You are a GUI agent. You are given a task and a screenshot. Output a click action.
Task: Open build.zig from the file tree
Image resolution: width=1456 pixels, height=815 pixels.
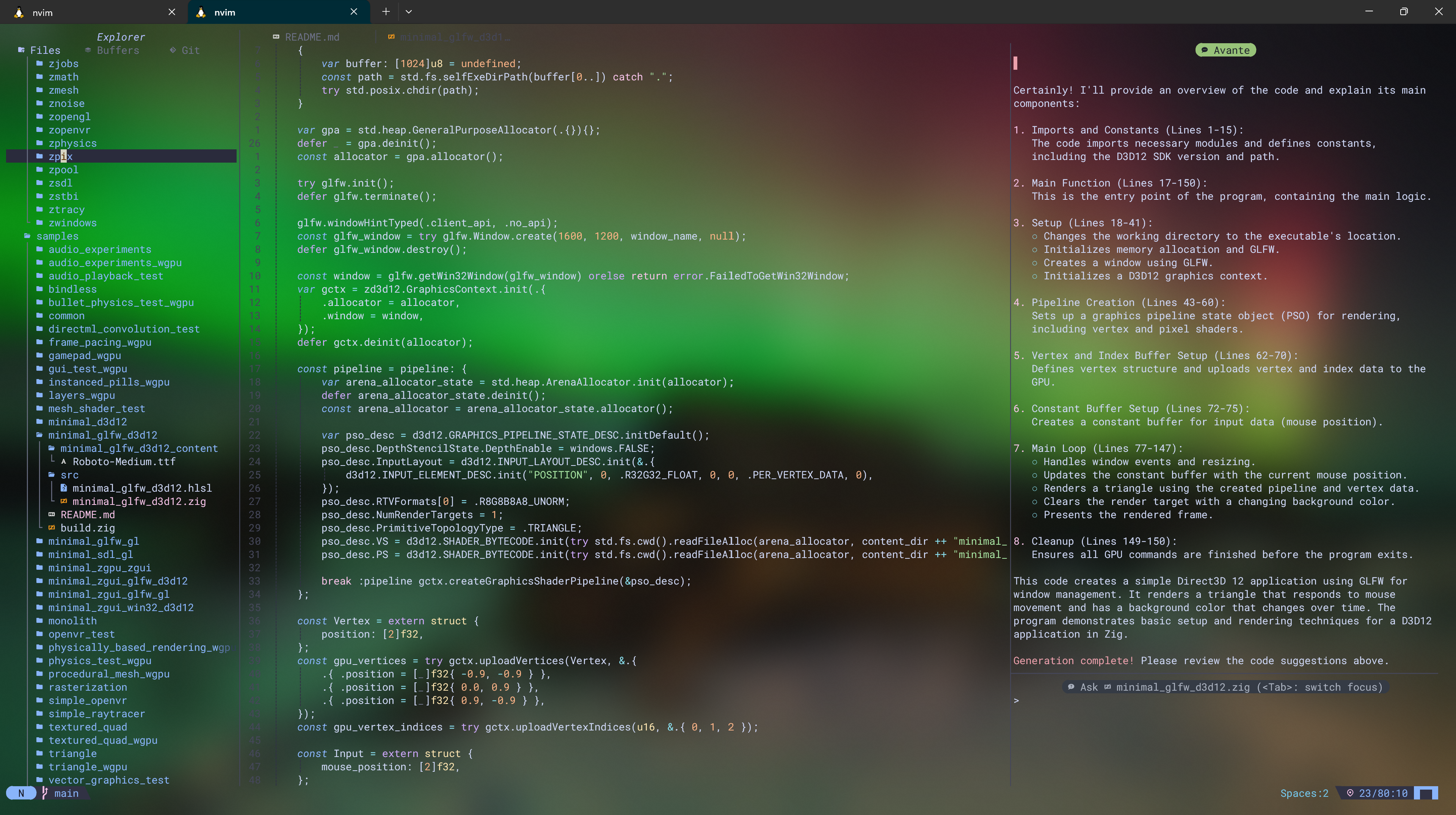88,528
